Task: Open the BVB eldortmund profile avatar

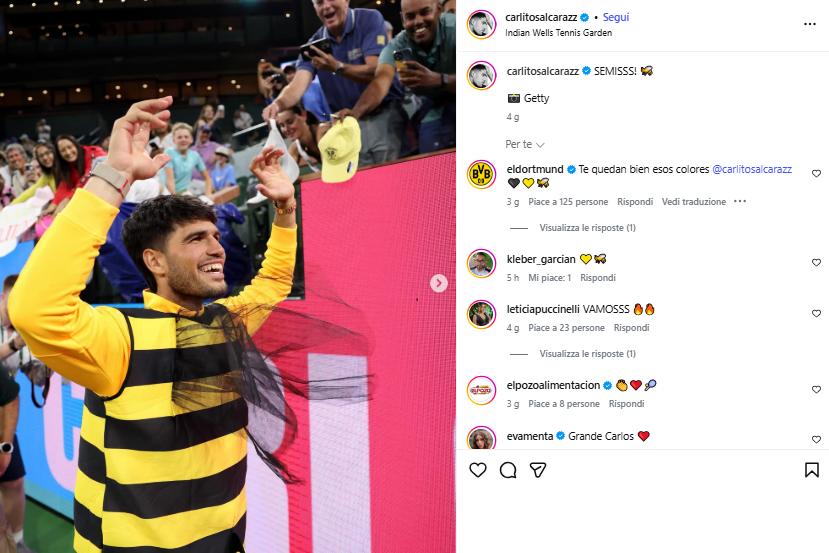Action: coord(481,174)
